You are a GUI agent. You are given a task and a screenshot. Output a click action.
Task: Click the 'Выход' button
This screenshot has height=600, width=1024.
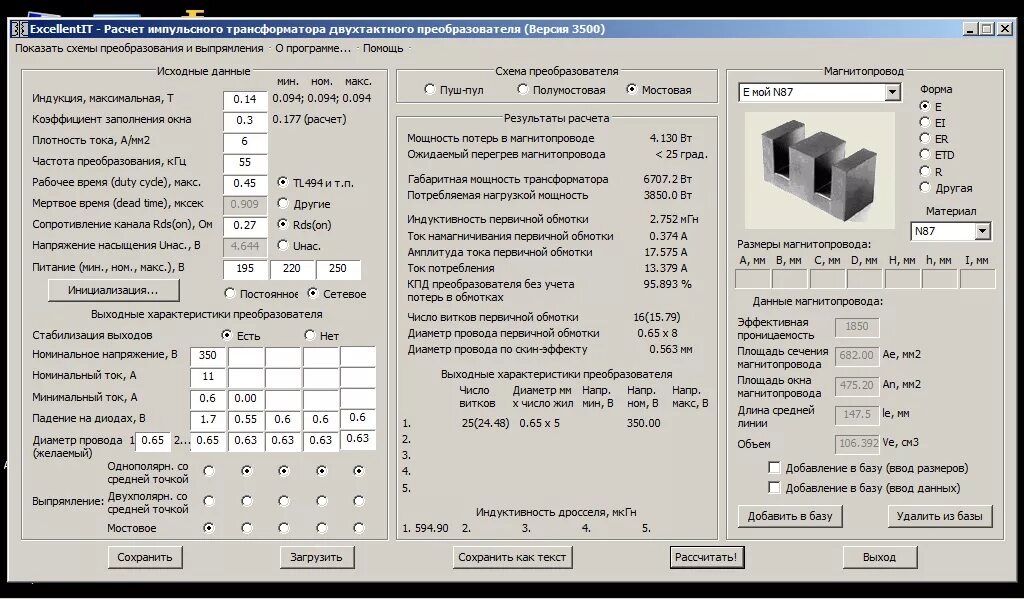pos(879,557)
